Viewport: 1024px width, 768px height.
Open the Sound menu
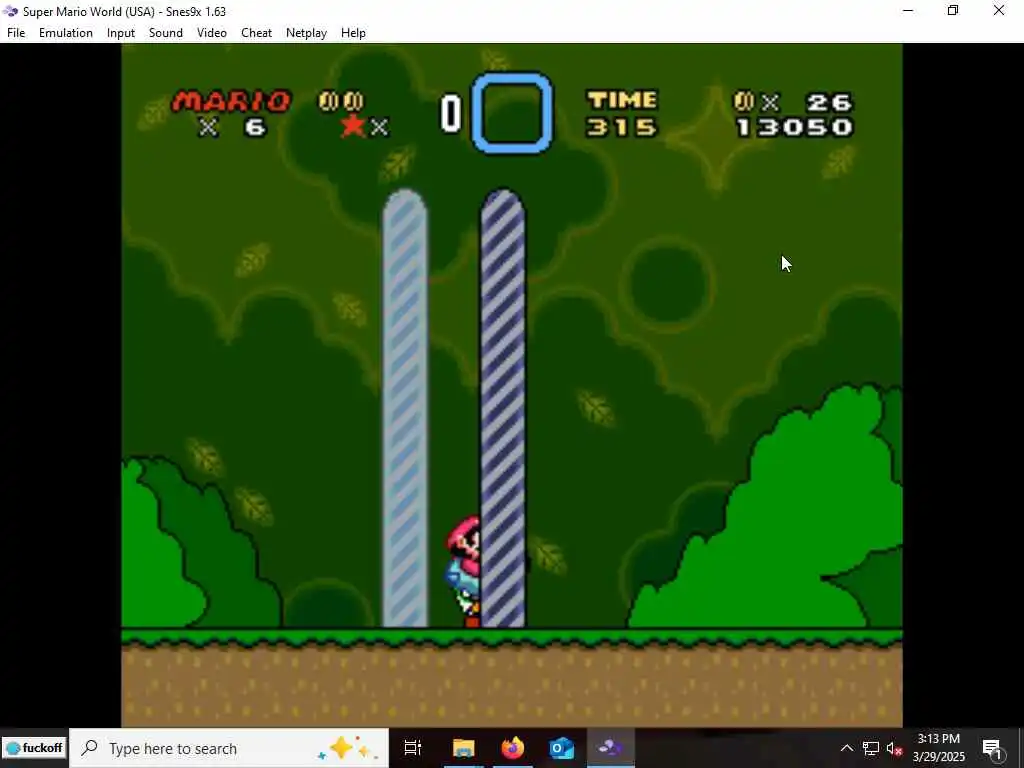(166, 33)
